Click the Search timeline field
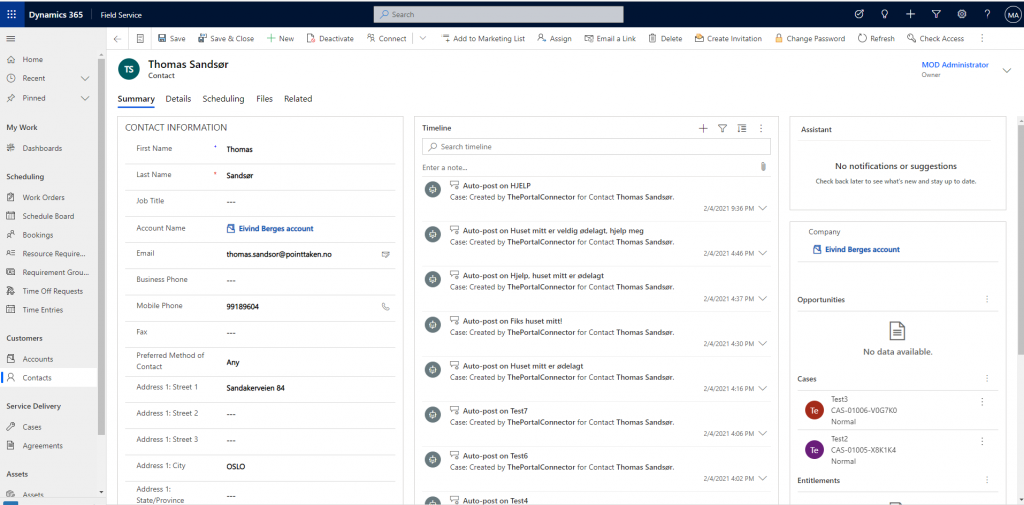Viewport: 1024px width, 505px height. pyautogui.click(x=596, y=146)
